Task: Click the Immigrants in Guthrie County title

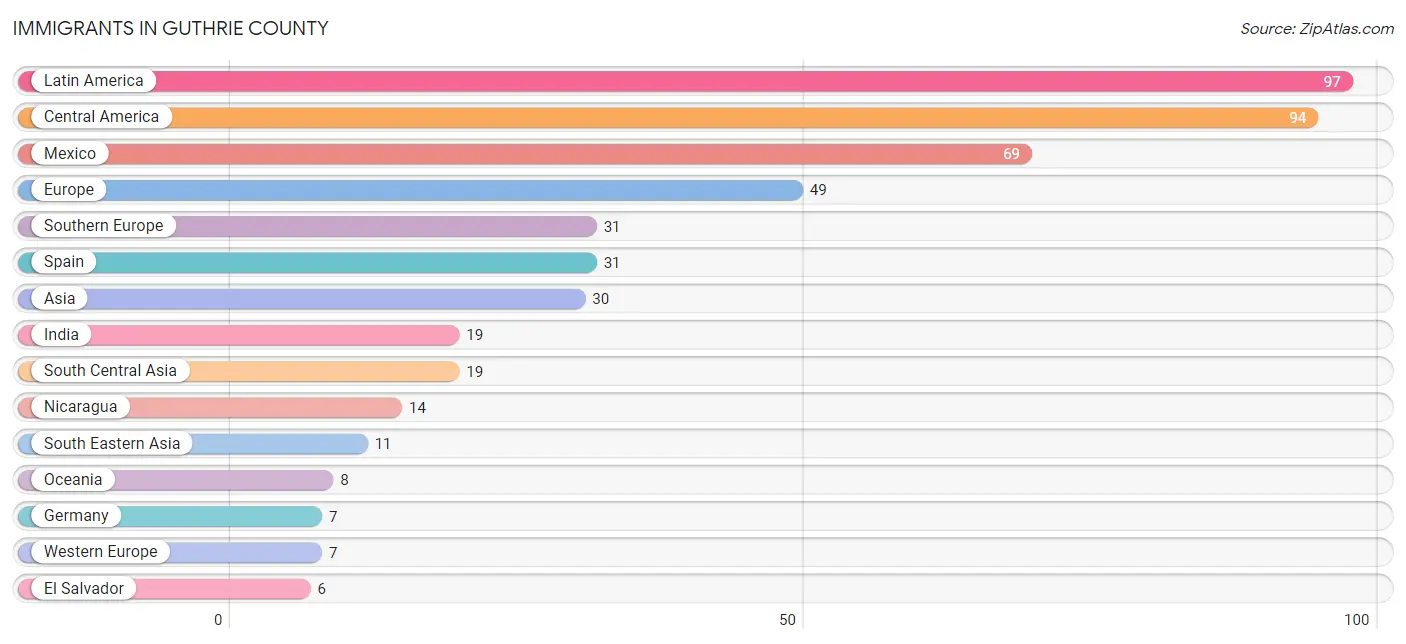Action: [x=170, y=28]
